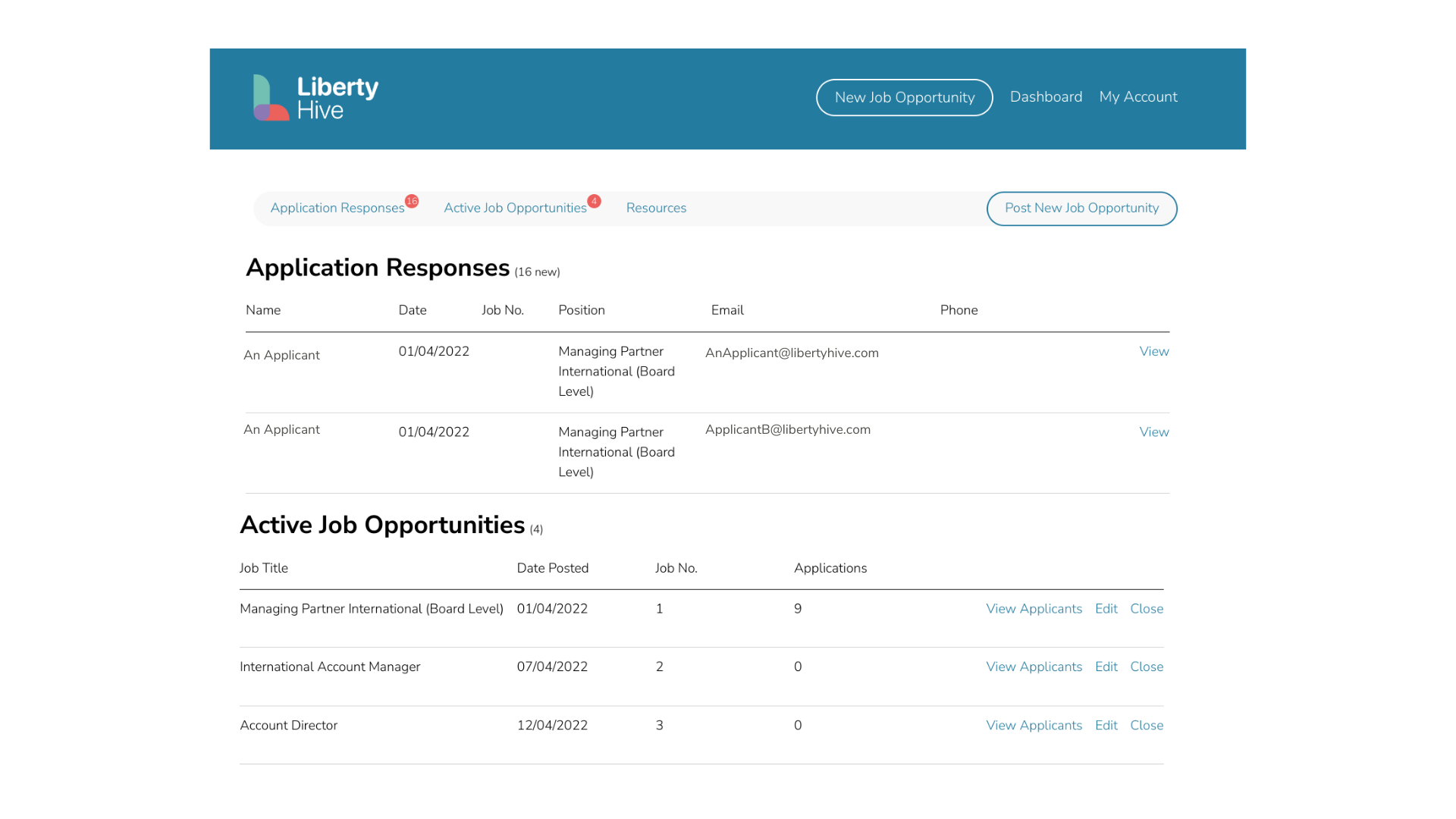The height and width of the screenshot is (819, 1456).
Task: Open the Resources tab
Action: click(656, 209)
